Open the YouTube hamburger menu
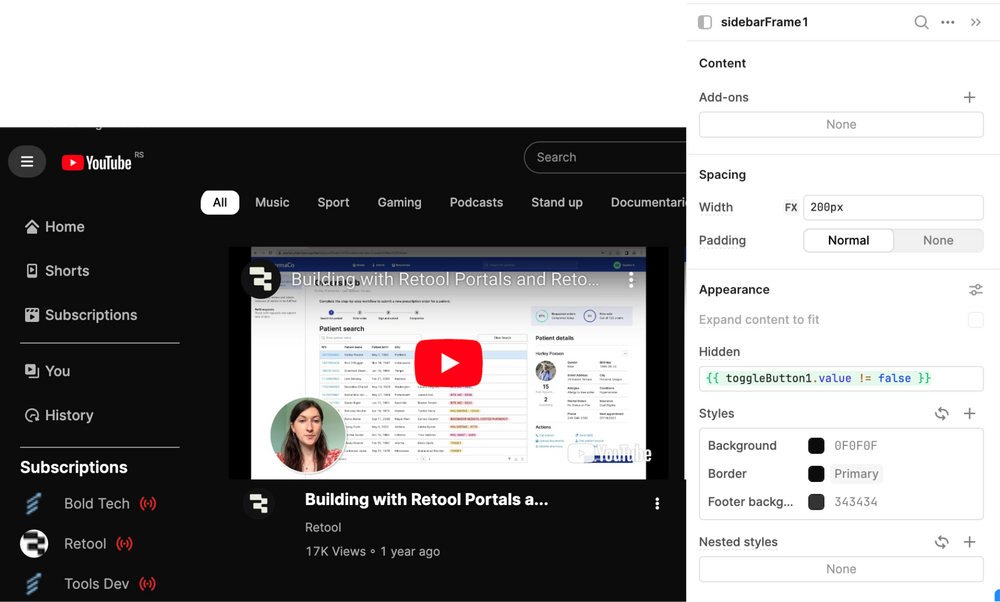 click(27, 162)
